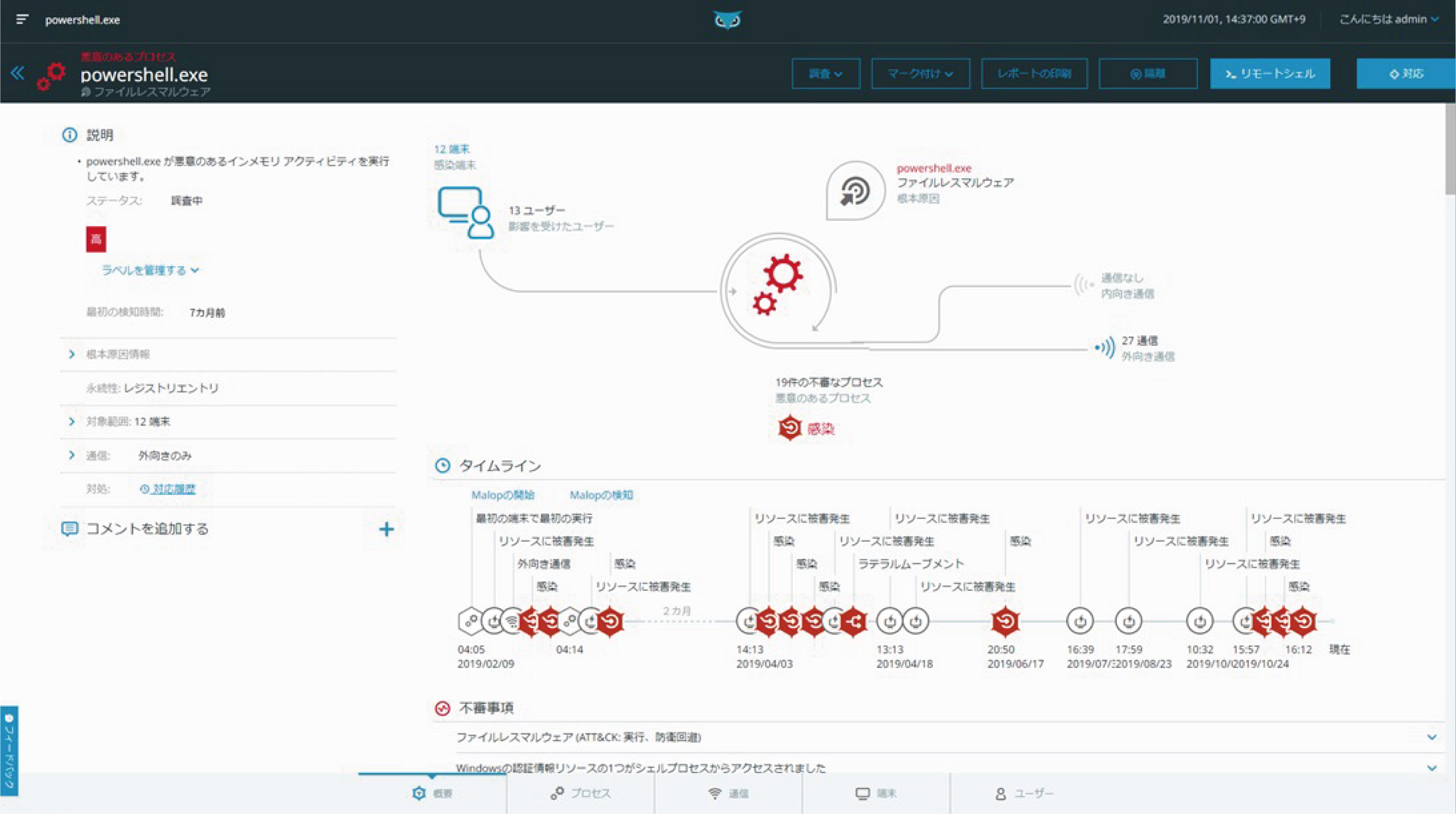This screenshot has width=1456, height=814.
Task: Select the 16:39 resource damage marker
Action: [1080, 621]
